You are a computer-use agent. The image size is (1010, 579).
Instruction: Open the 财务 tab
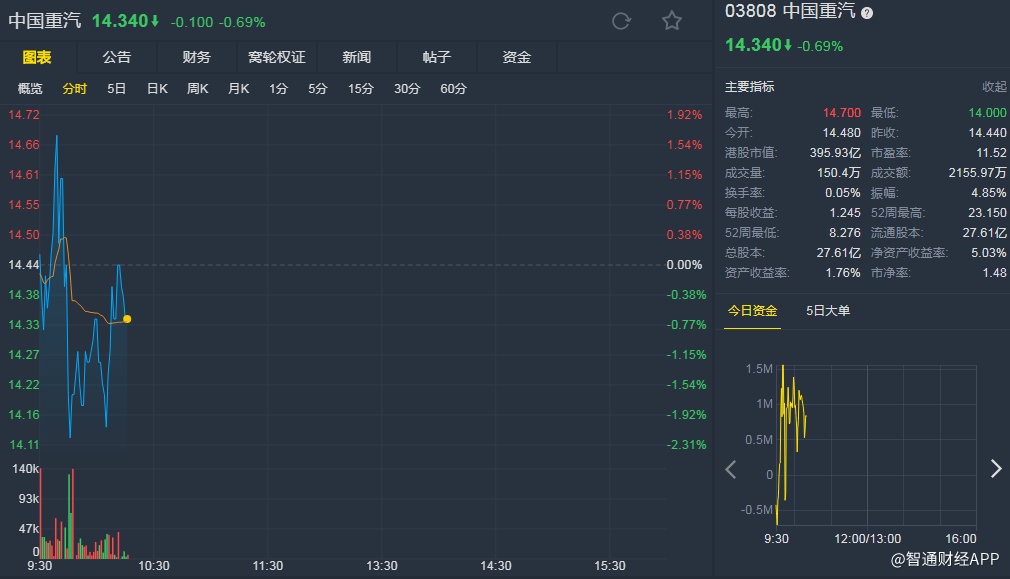[196, 57]
